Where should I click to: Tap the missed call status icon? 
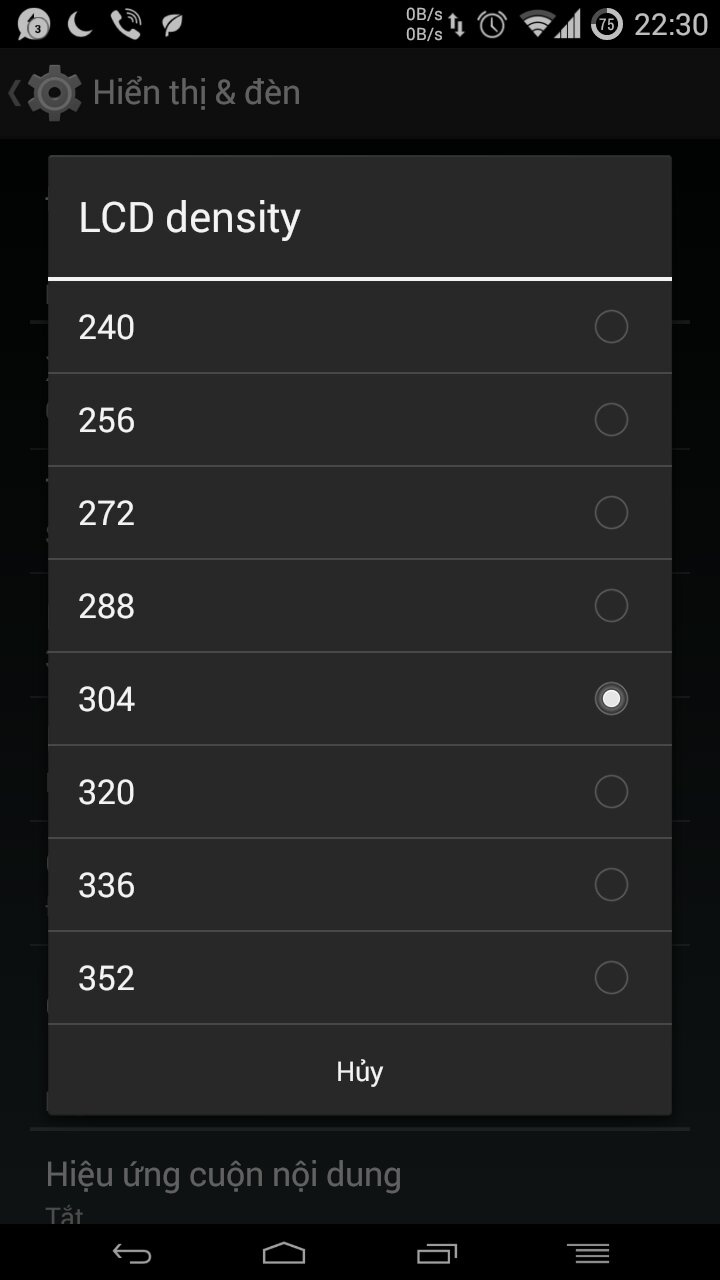point(126,24)
